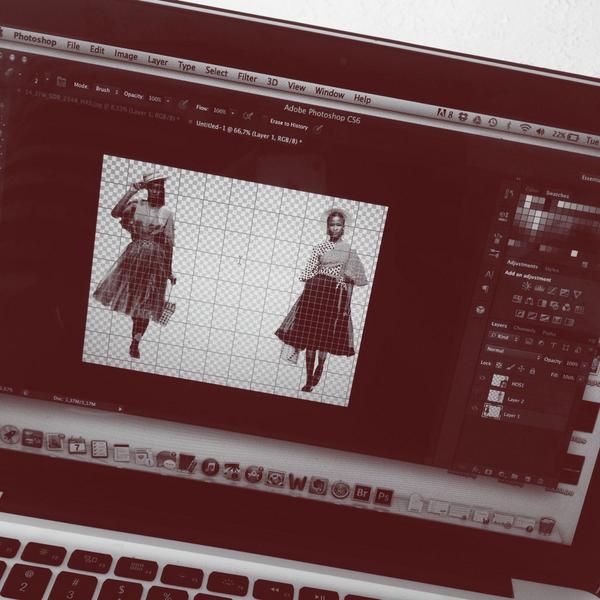
Task: Switch to the Styles panel tab
Action: pos(551,269)
